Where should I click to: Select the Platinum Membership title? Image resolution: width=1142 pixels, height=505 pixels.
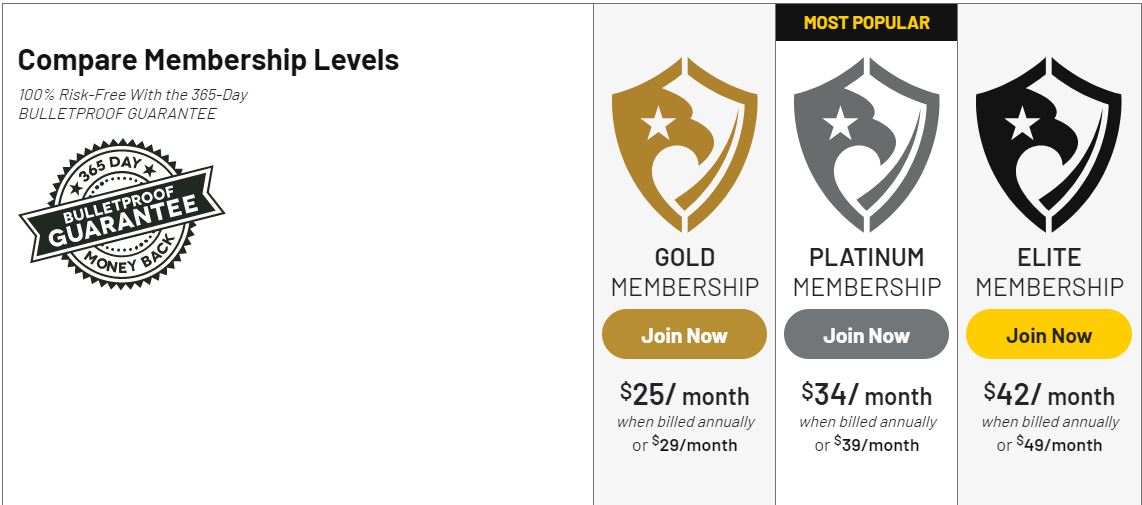pos(867,272)
